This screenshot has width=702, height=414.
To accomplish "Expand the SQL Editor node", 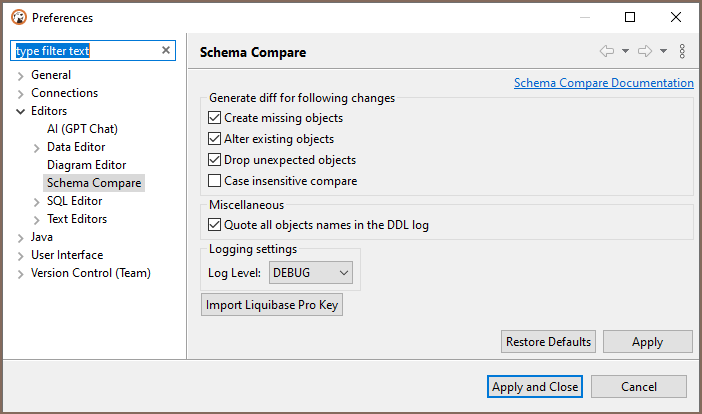I will [37, 201].
